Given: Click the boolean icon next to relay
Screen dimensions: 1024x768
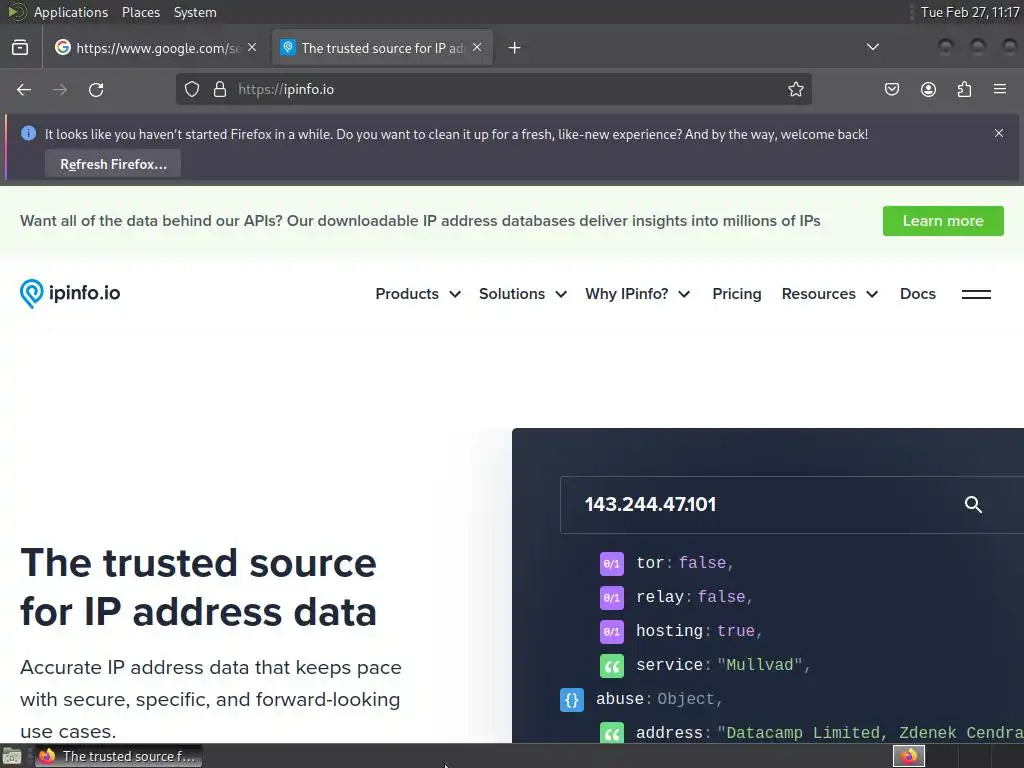Looking at the screenshot, I should [611, 597].
